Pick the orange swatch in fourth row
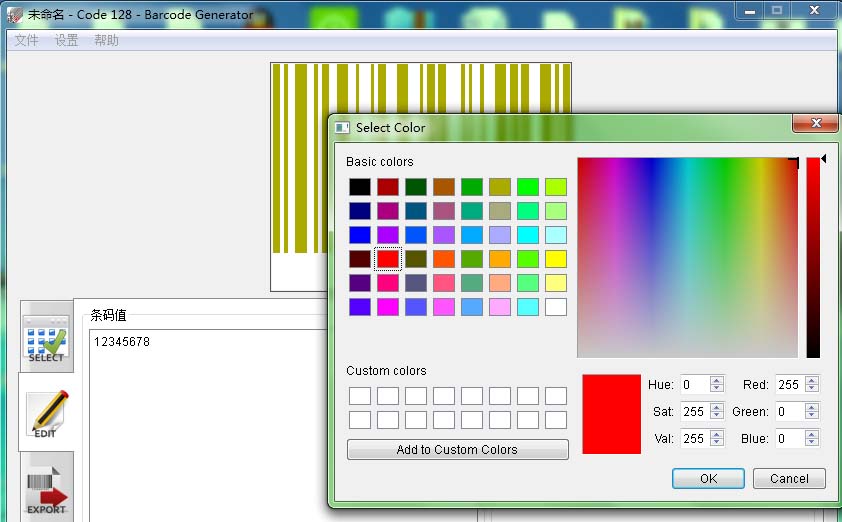The width and height of the screenshot is (842, 522). [x=500, y=259]
